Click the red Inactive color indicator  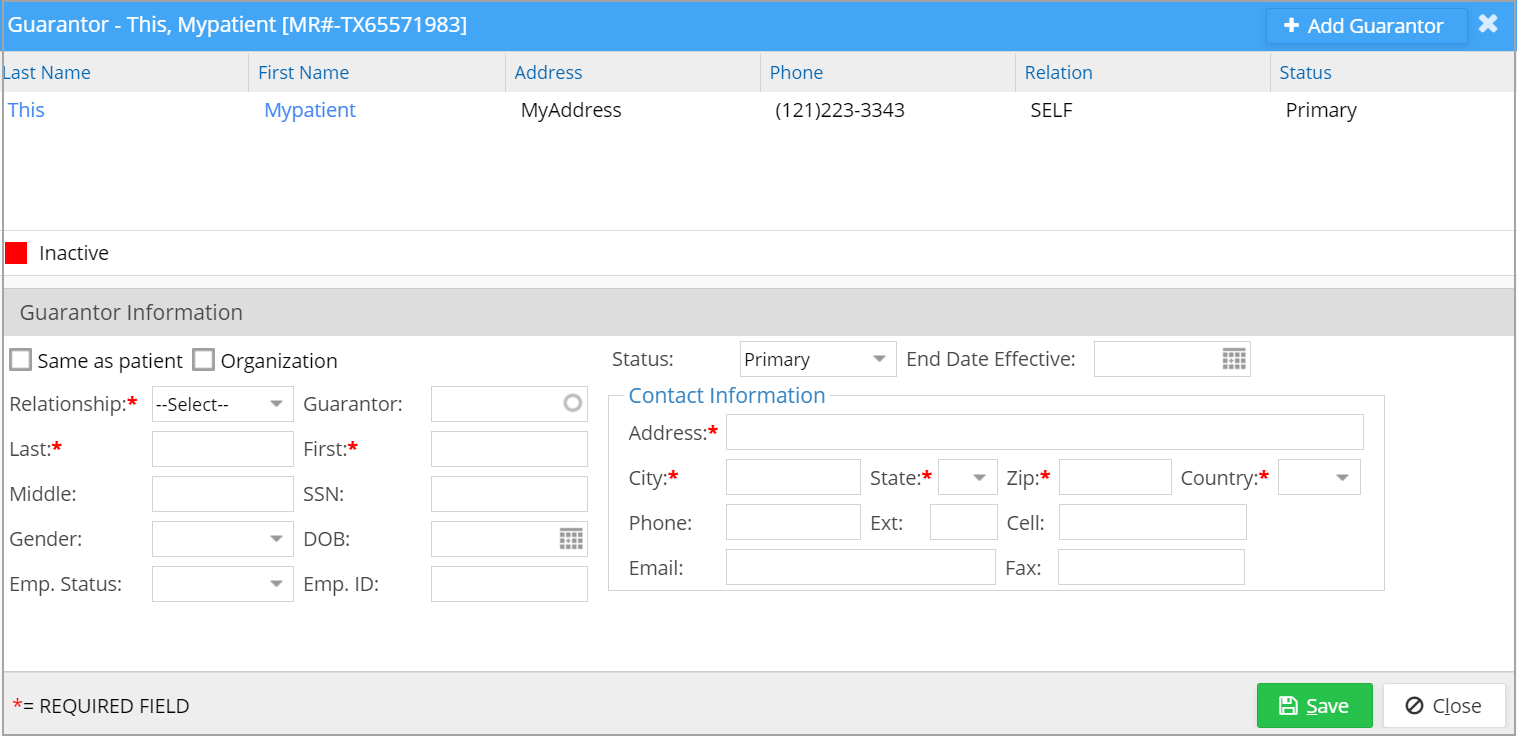tap(16, 253)
